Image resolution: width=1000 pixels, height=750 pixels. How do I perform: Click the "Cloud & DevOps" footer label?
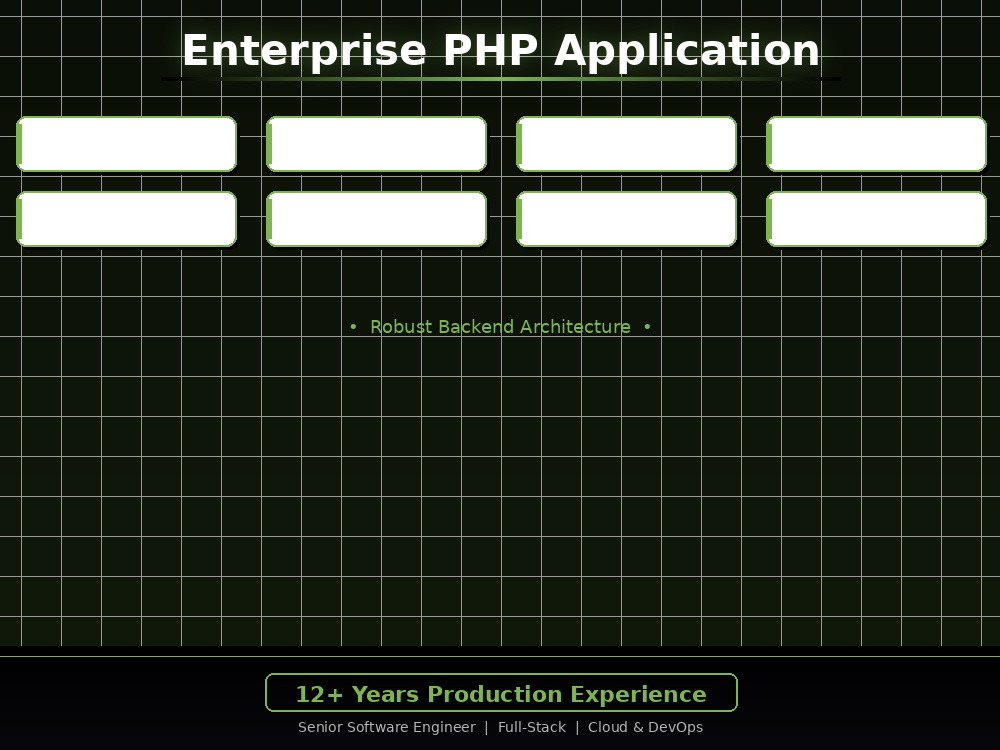point(645,727)
